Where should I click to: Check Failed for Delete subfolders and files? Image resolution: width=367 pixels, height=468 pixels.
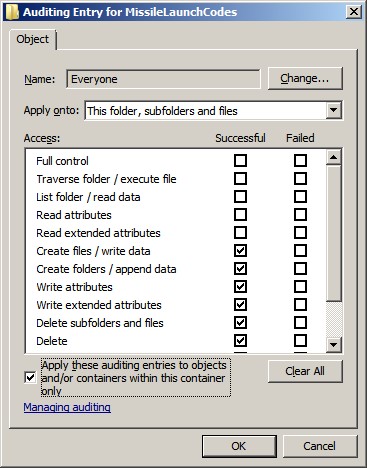(x=300, y=323)
